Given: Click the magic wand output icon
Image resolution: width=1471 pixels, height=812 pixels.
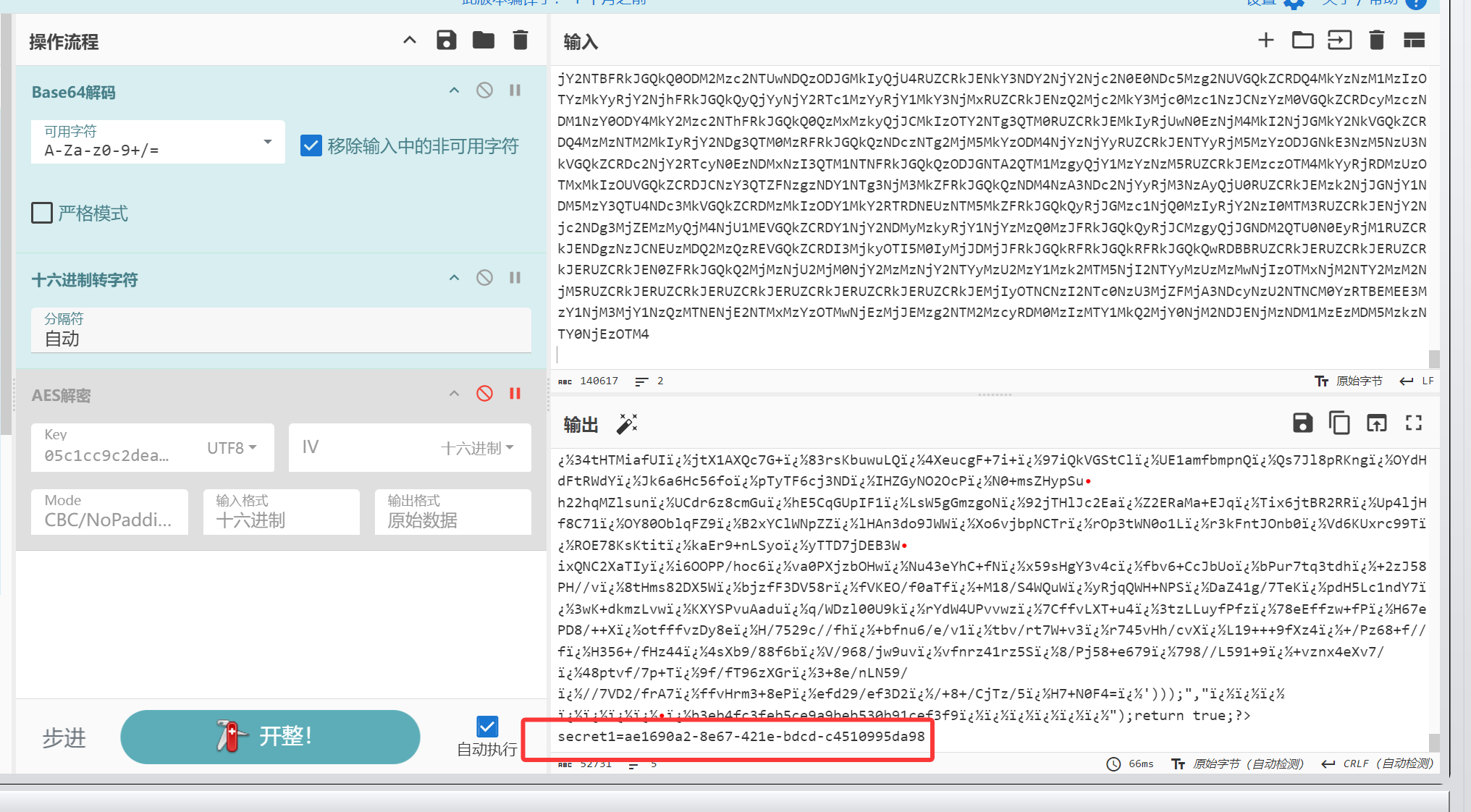Looking at the screenshot, I should (x=627, y=424).
